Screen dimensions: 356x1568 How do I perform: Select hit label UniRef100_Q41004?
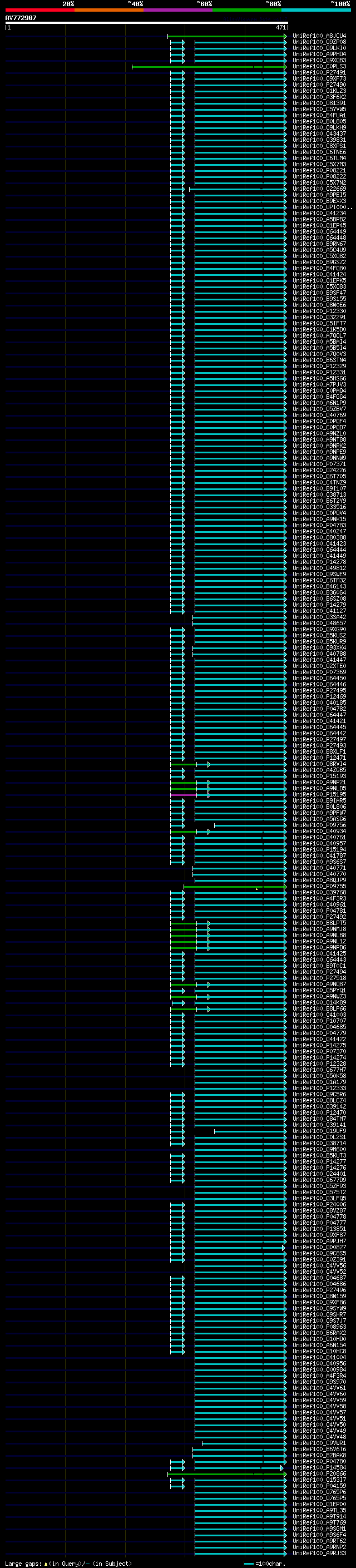pyautogui.click(x=319, y=1358)
